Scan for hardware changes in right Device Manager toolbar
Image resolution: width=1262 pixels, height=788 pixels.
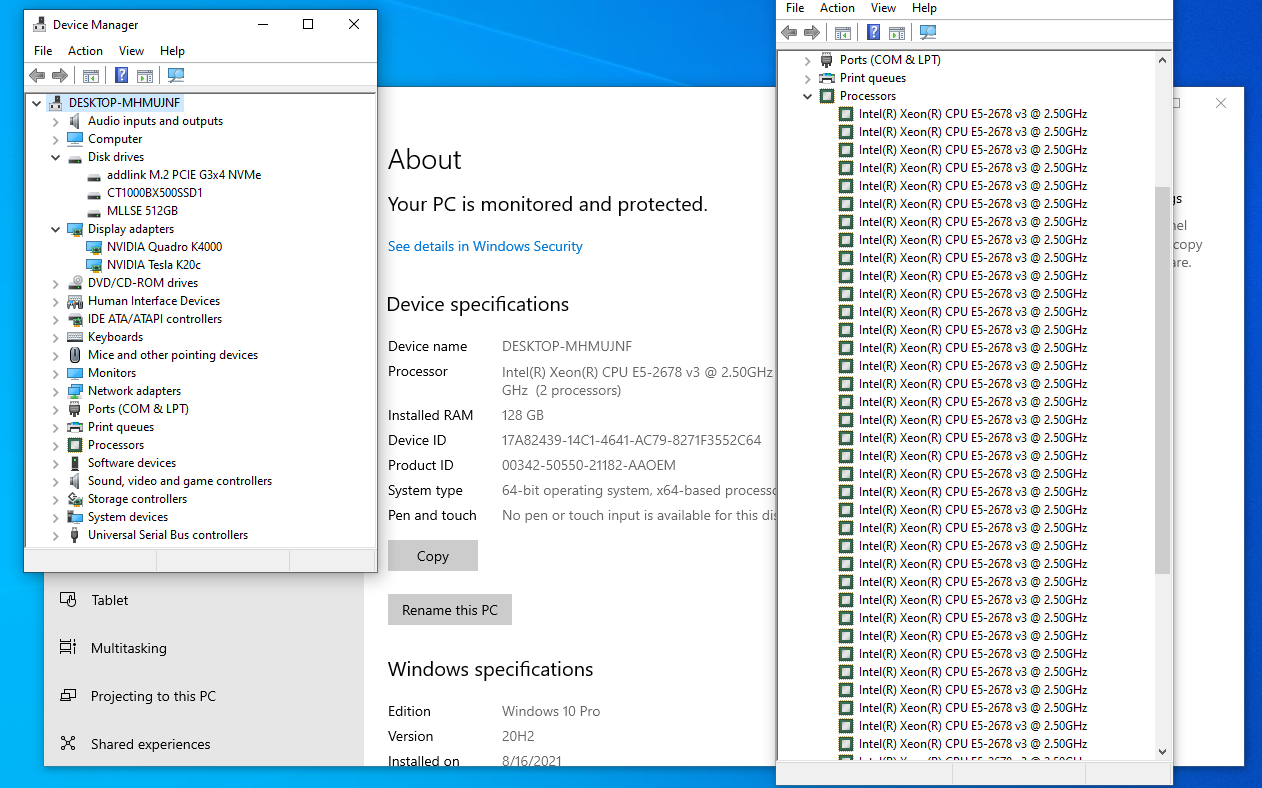(x=928, y=33)
